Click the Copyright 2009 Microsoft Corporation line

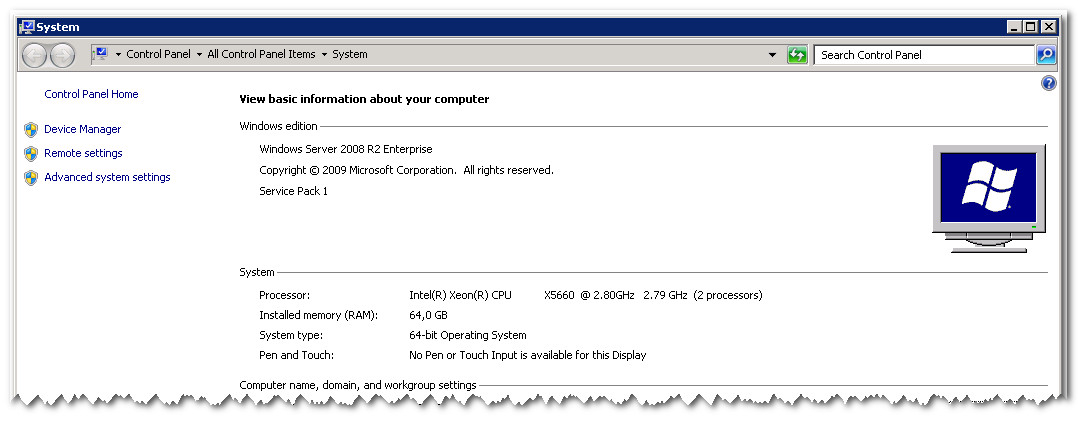click(406, 170)
